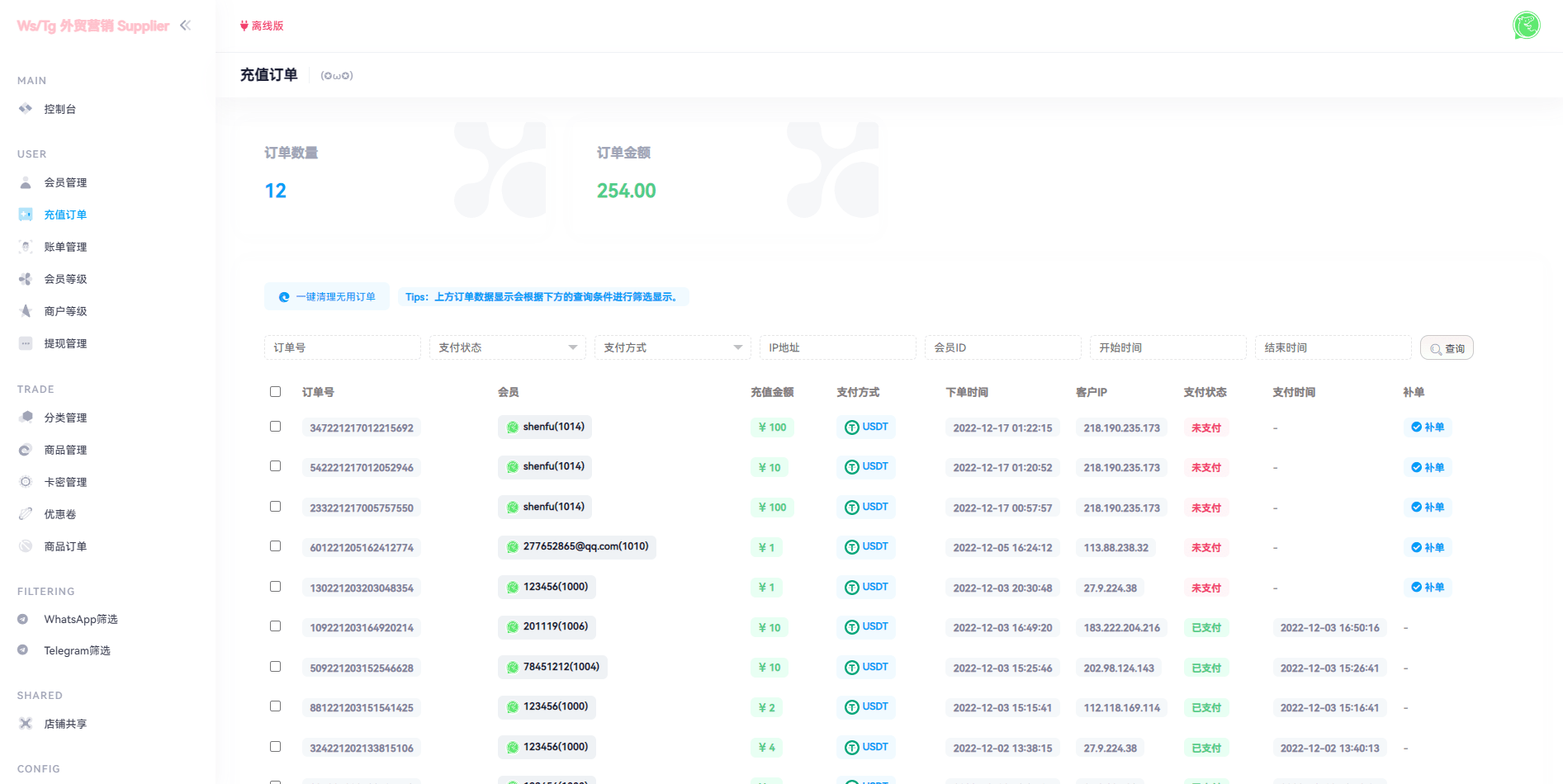The width and height of the screenshot is (1563, 784).
Task: Toggle the select-all checkbox in table header
Action: (275, 392)
